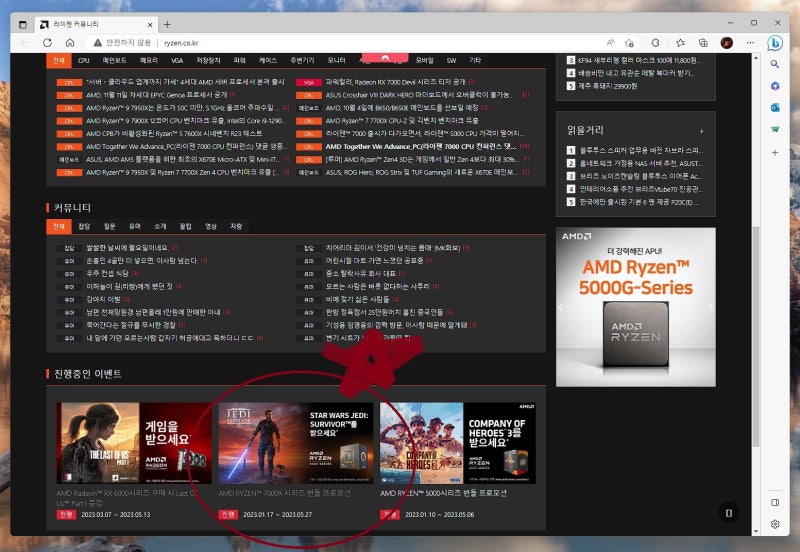This screenshot has height=552, width=800.
Task: Open the Collections icon
Action: pyautogui.click(x=703, y=43)
